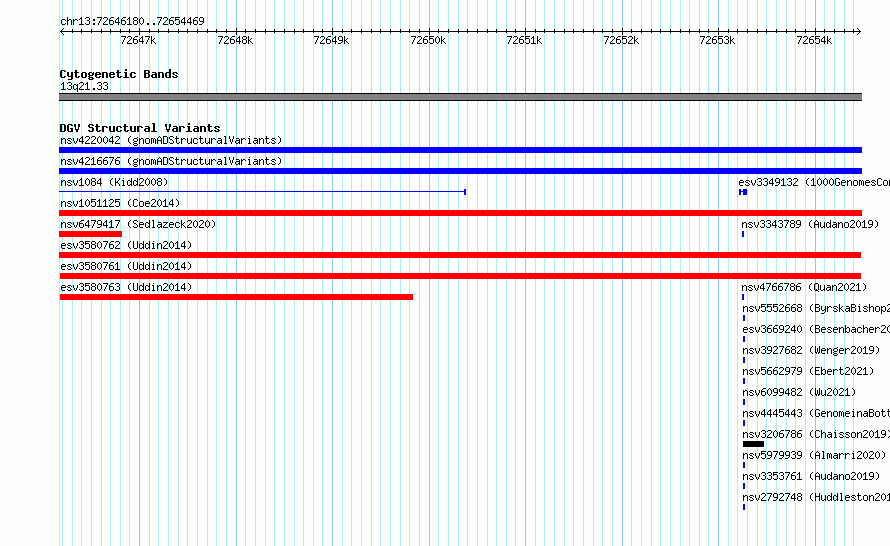Viewport: 890px width, 546px height.
Task: Select the blue bar under nsv4216676
Action: coord(460,171)
